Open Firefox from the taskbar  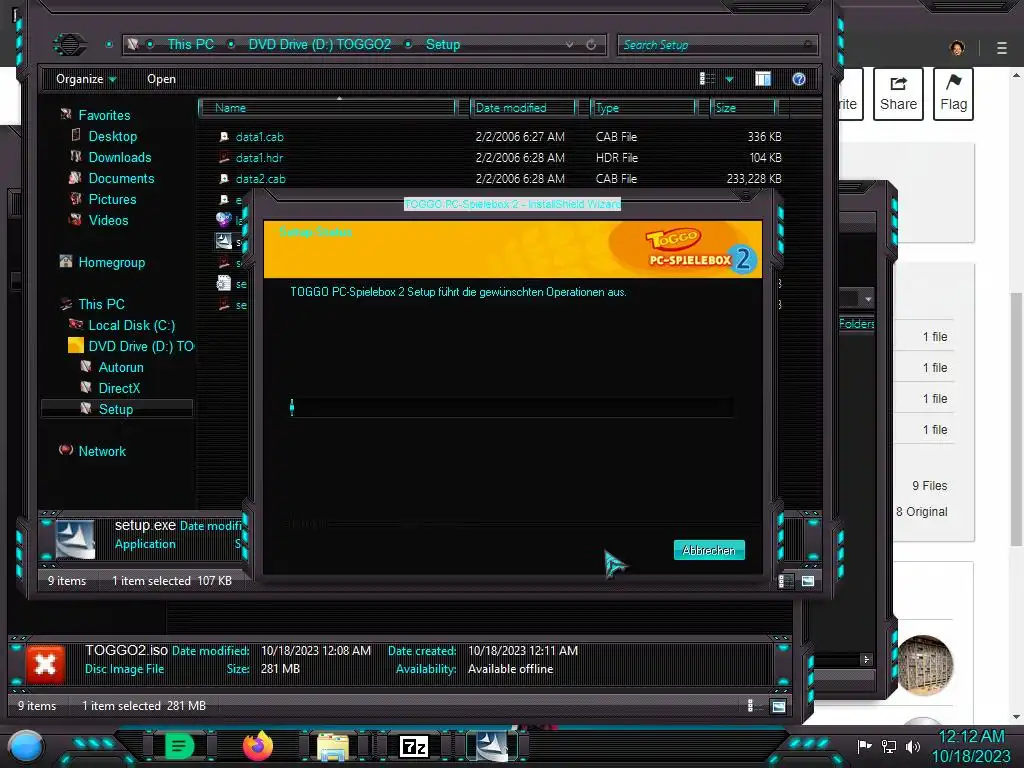coord(257,745)
